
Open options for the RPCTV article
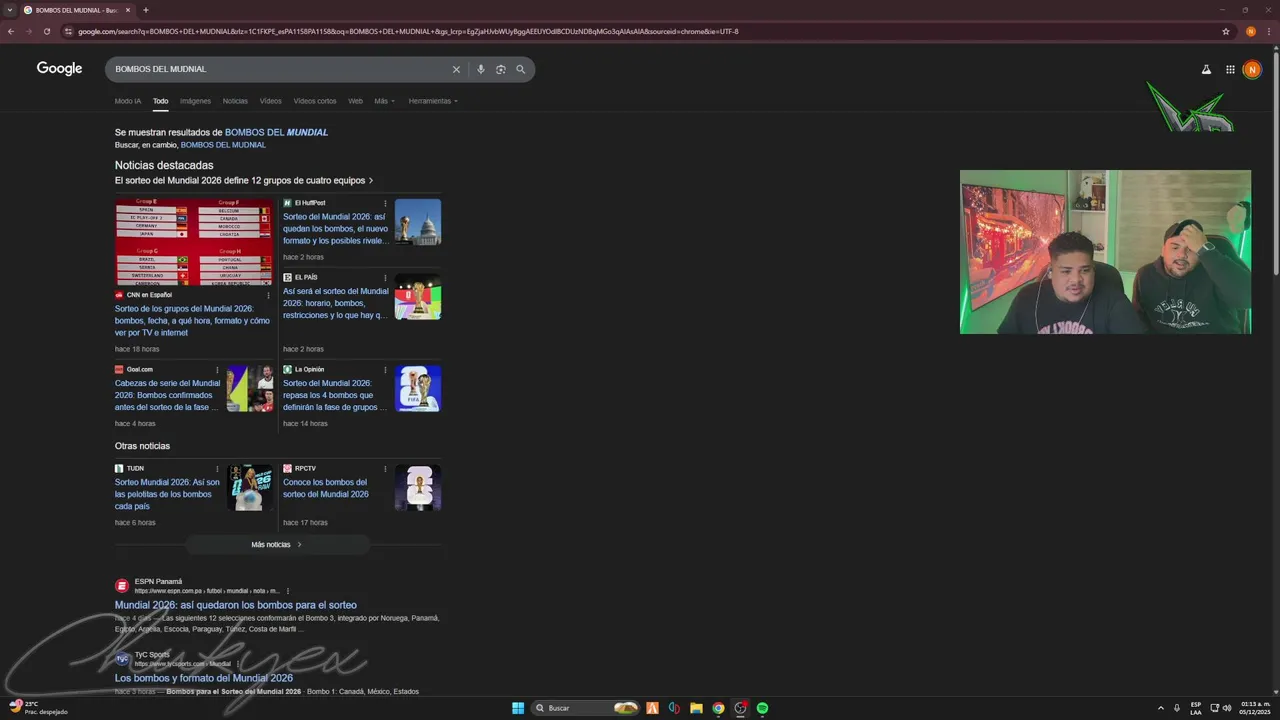tap(385, 468)
